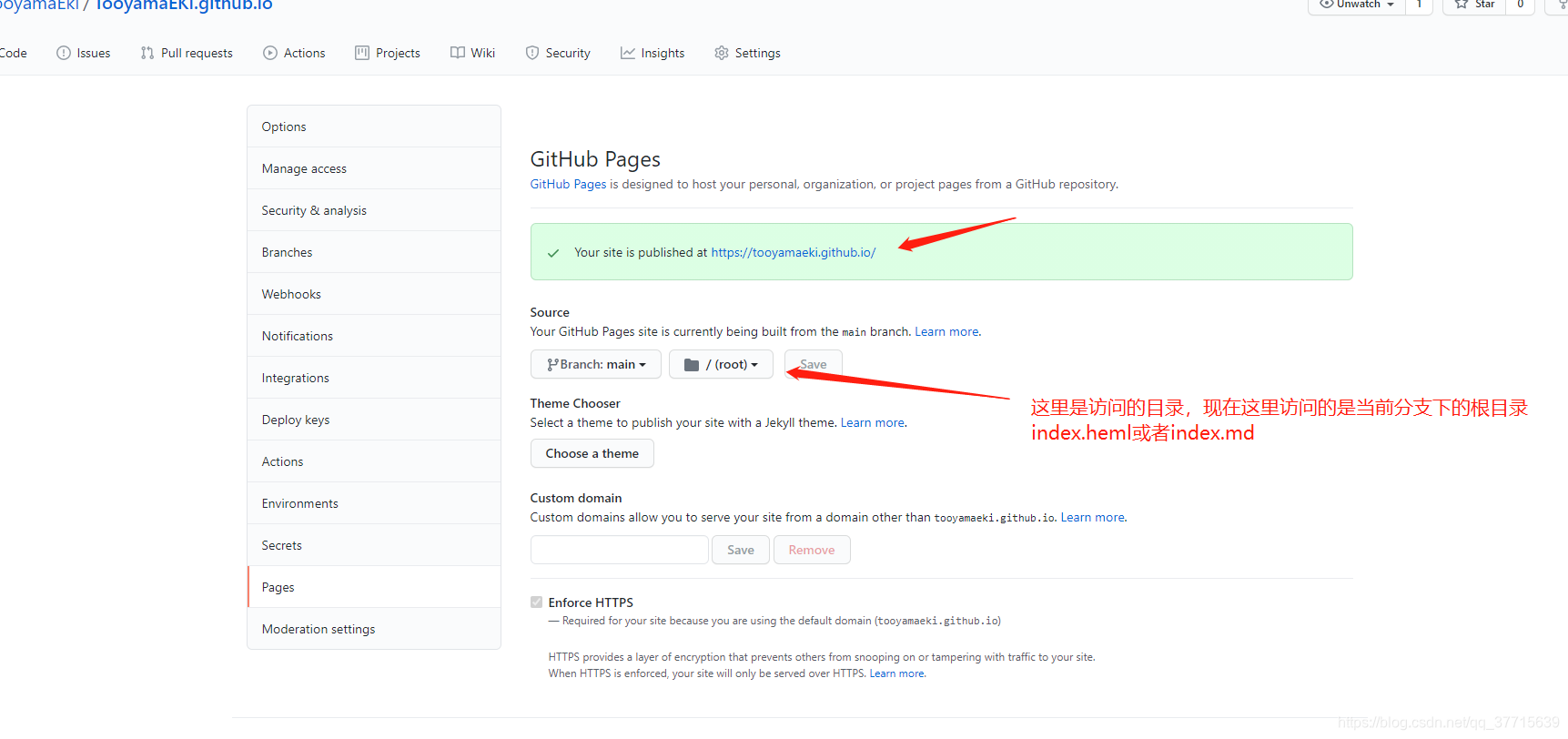Viewport: 1568px width, 739px height.
Task: Click the GitHub Pages link in the description
Action: (x=568, y=184)
